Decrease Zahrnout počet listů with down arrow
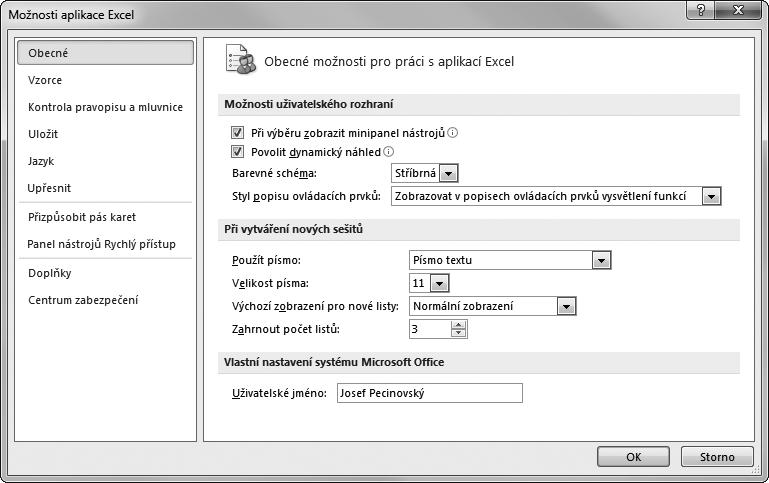Viewport: 769px width, 483px height. [x=459, y=333]
